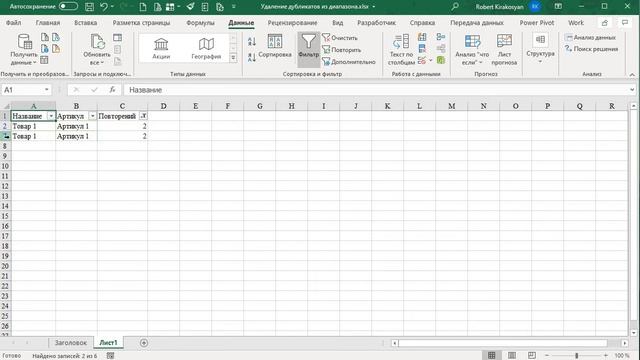The height and width of the screenshot is (360, 640).
Task: Open the Existing Connections icon
Action: tap(56, 49)
